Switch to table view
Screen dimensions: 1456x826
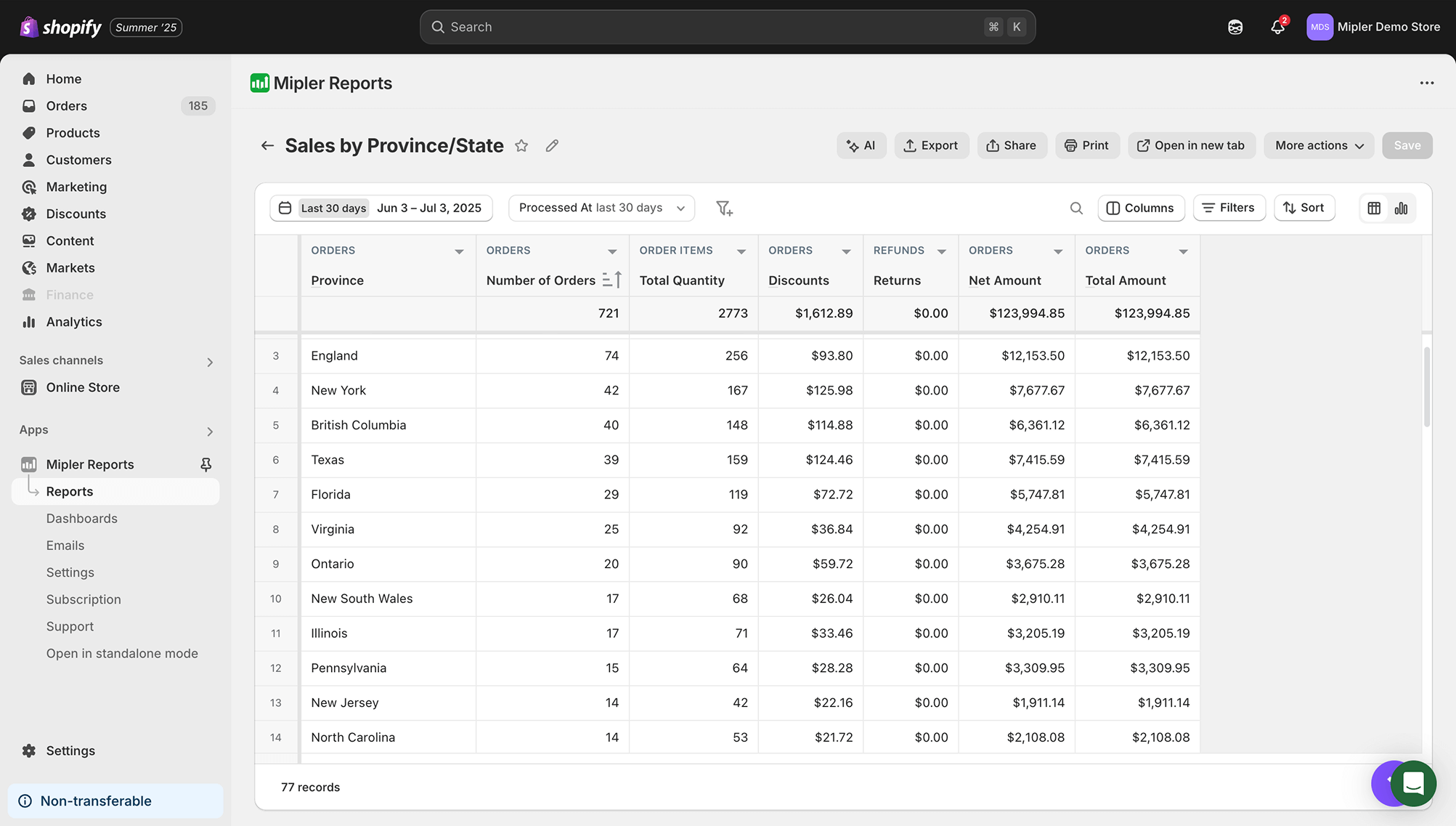(1373, 208)
